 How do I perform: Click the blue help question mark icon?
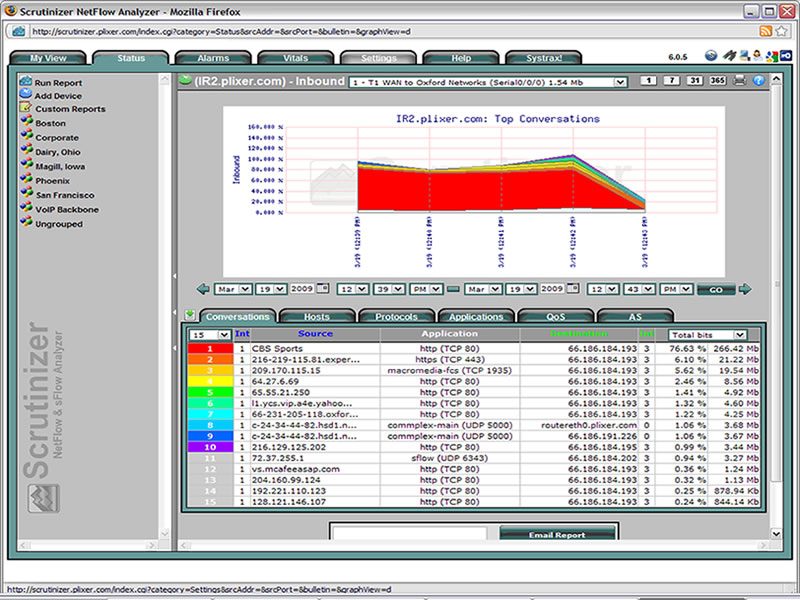pos(759,81)
